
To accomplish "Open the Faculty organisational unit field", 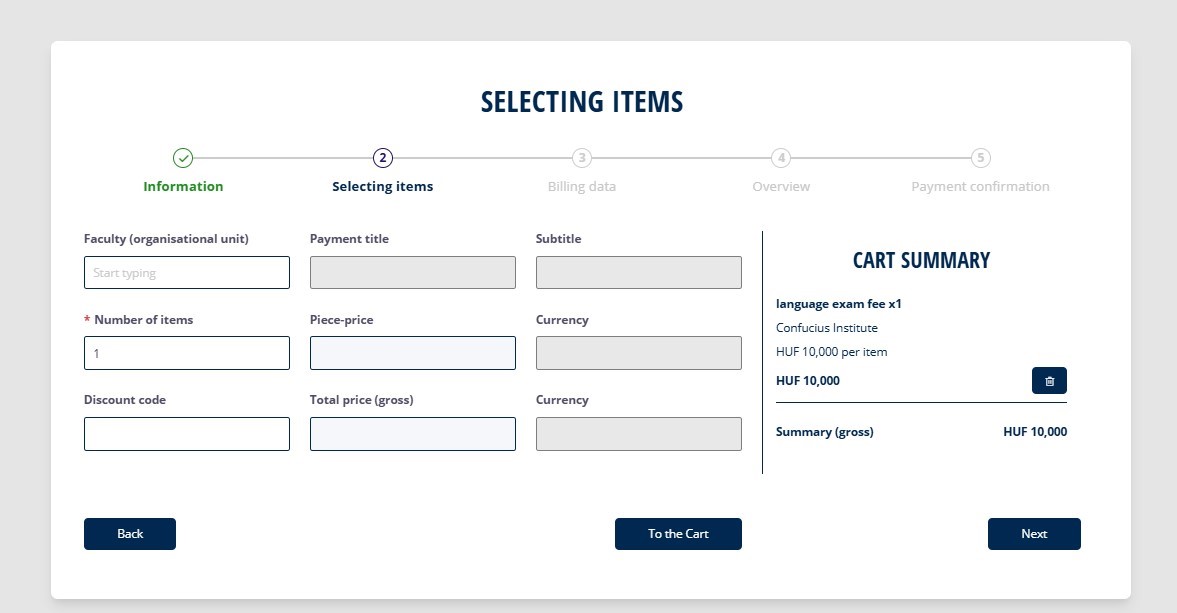I will pos(187,273).
